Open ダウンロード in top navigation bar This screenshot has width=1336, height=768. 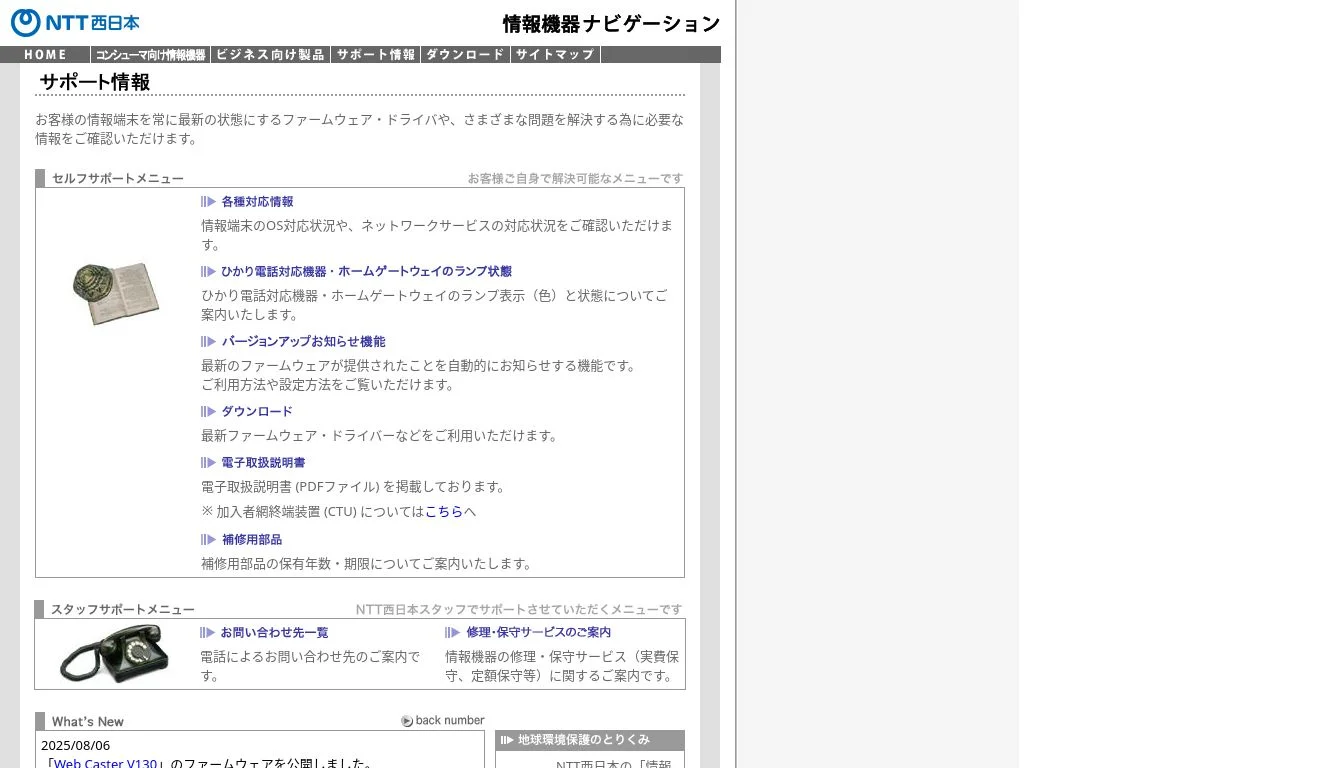tap(465, 55)
